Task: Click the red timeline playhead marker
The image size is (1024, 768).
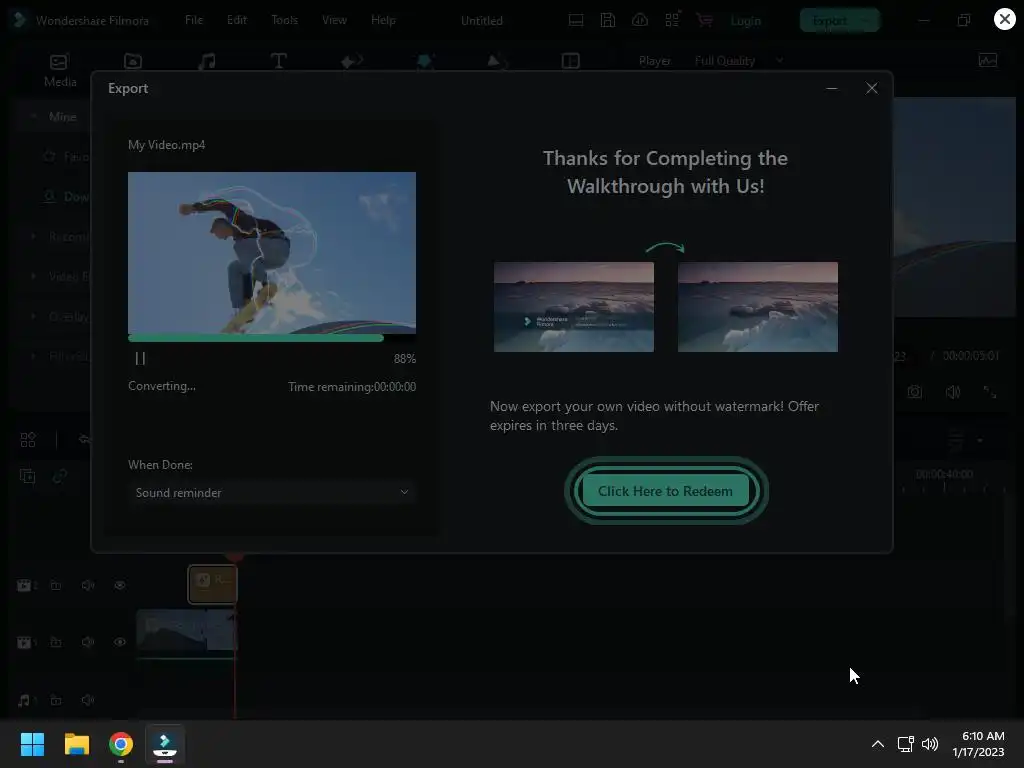Action: coord(235,557)
